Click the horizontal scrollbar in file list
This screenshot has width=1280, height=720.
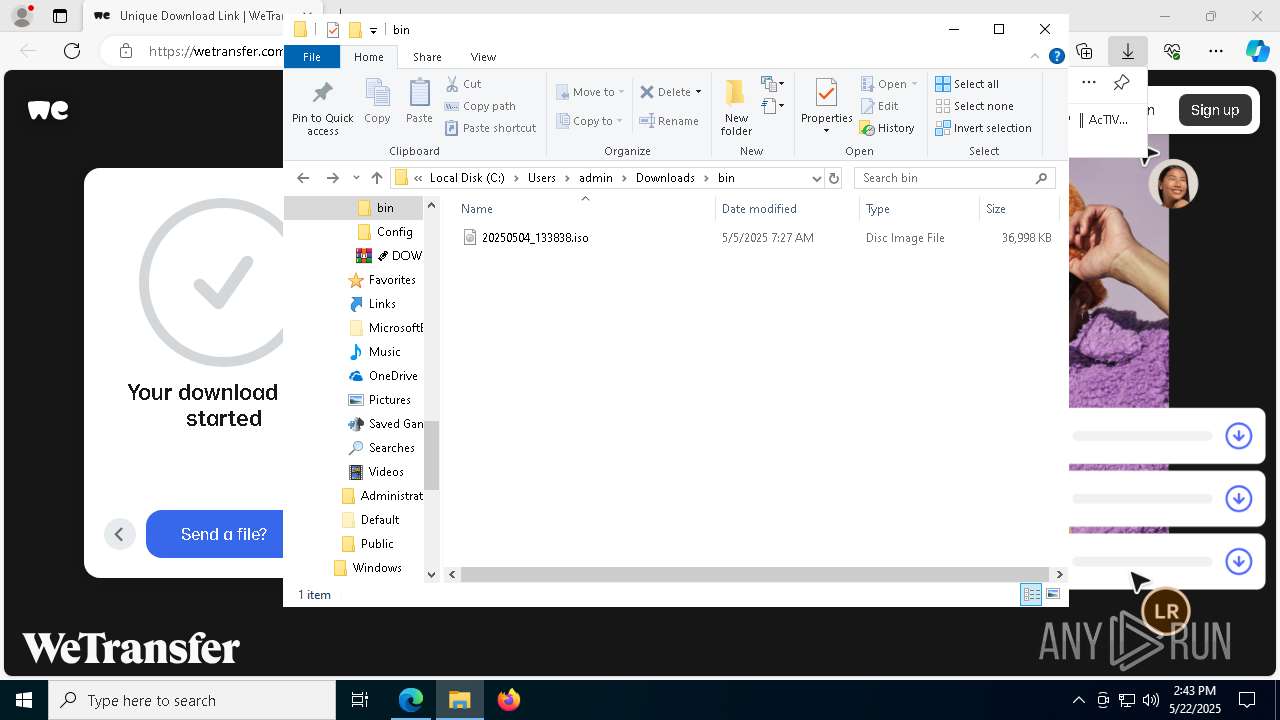pyautogui.click(x=755, y=574)
